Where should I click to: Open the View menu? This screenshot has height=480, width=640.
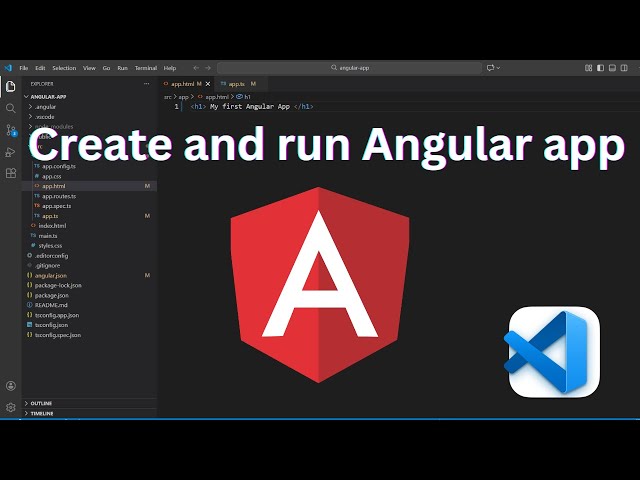[x=89, y=68]
